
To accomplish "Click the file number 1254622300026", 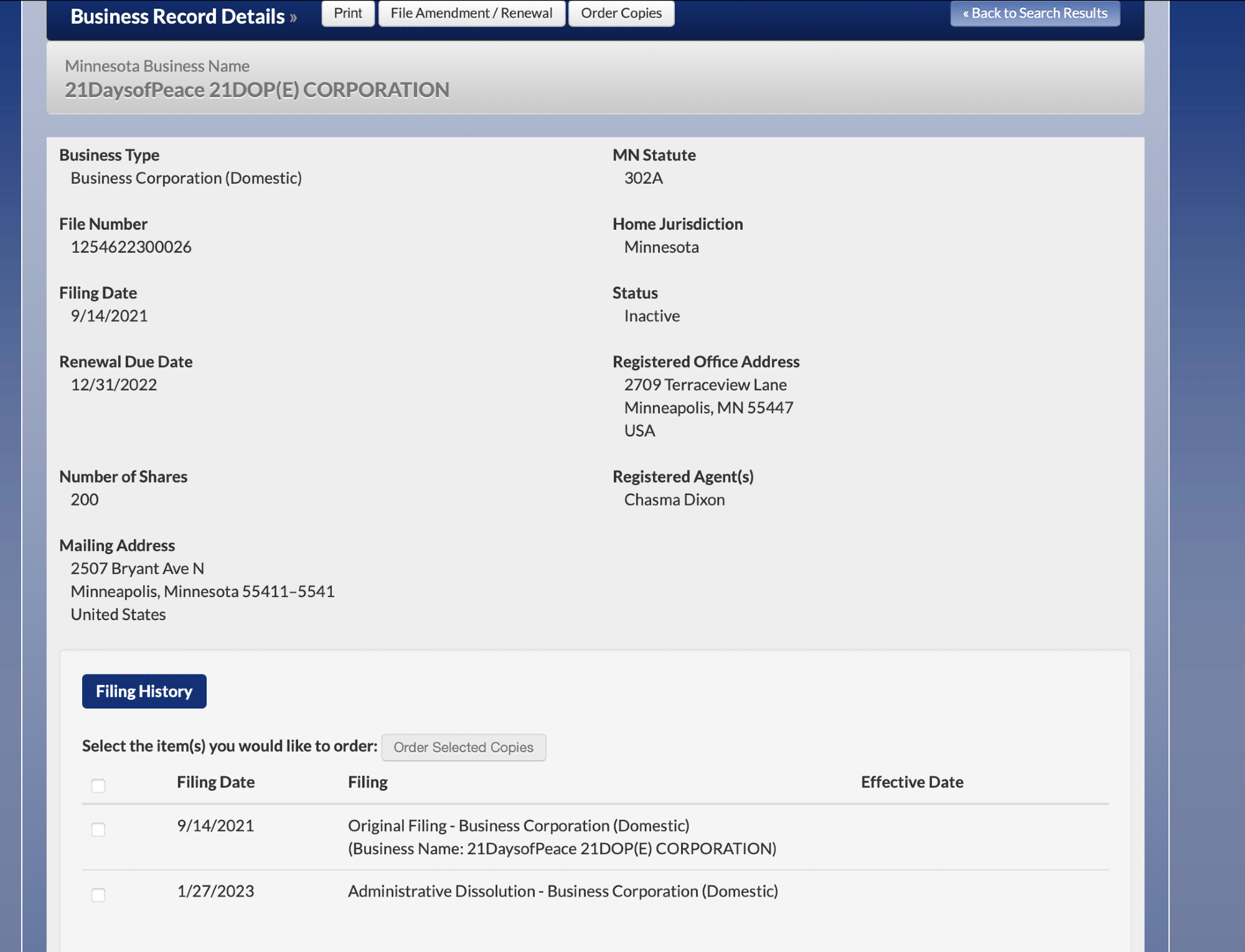I will click(131, 247).
